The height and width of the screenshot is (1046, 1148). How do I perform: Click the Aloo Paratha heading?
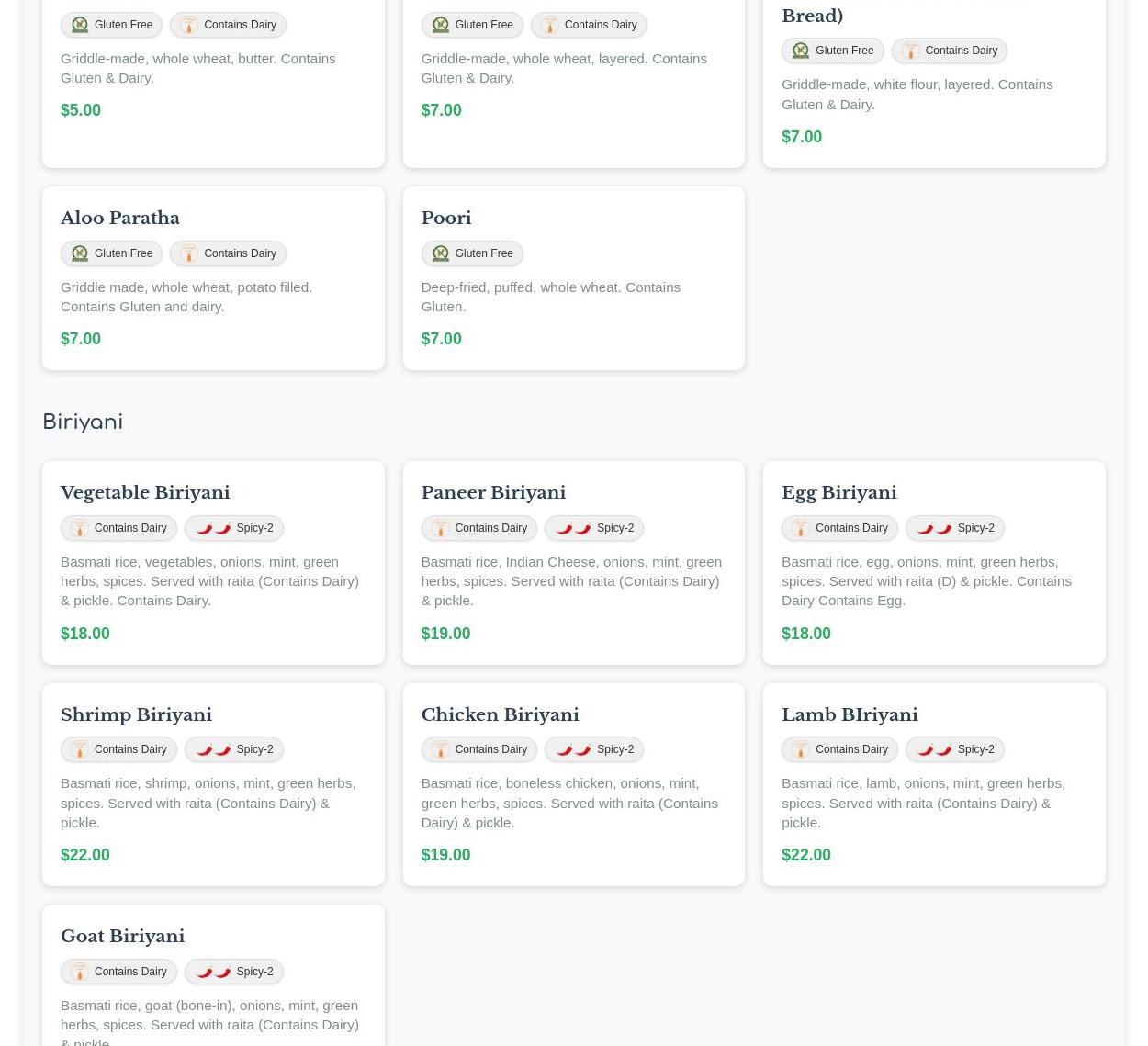pos(120,219)
